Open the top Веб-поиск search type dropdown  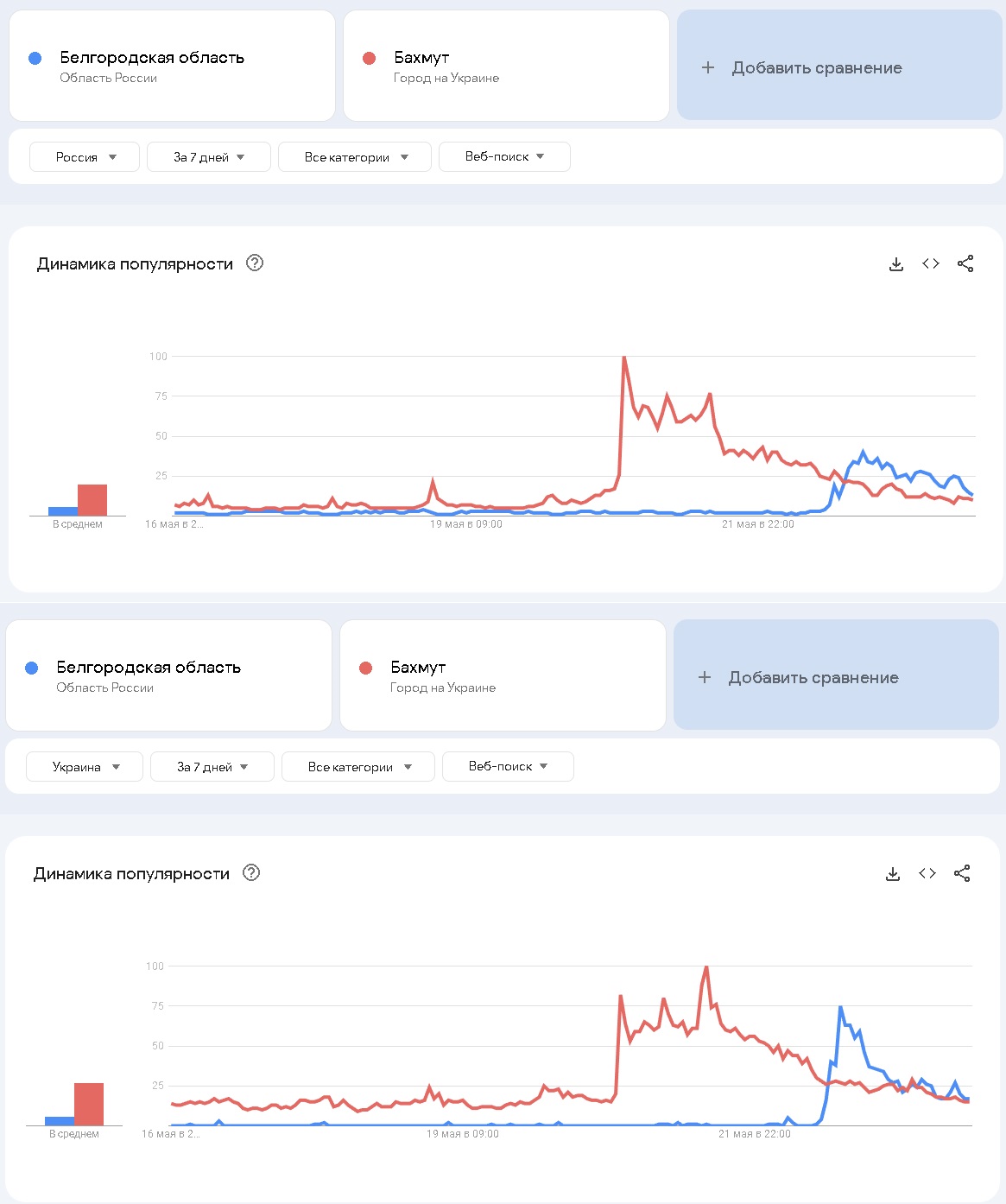pos(505,157)
